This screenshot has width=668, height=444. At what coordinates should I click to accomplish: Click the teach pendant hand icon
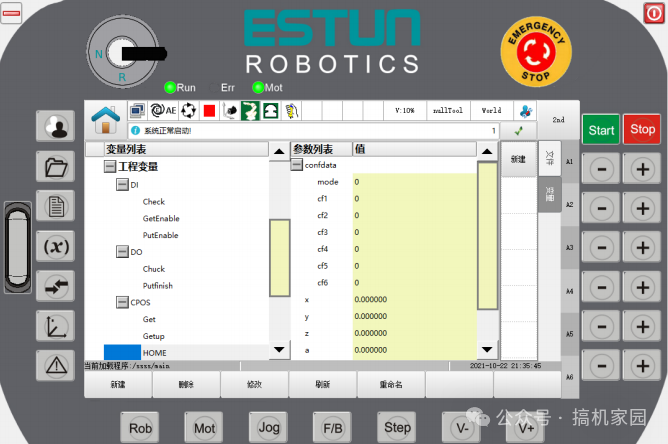[292, 111]
